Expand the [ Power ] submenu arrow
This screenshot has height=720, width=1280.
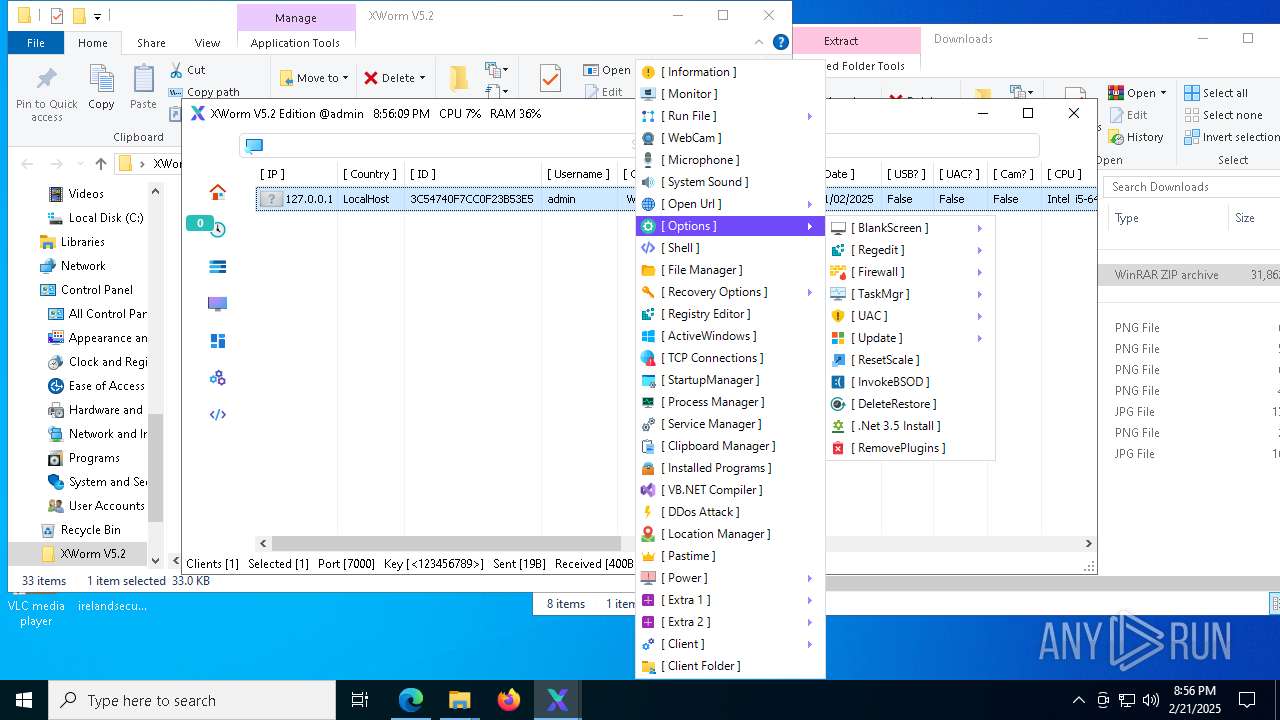pyautogui.click(x=810, y=578)
